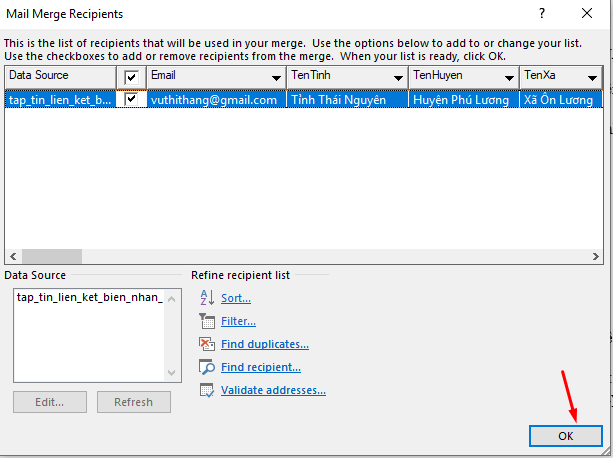
Task: Open the Validate addresses... link
Action: (273, 390)
